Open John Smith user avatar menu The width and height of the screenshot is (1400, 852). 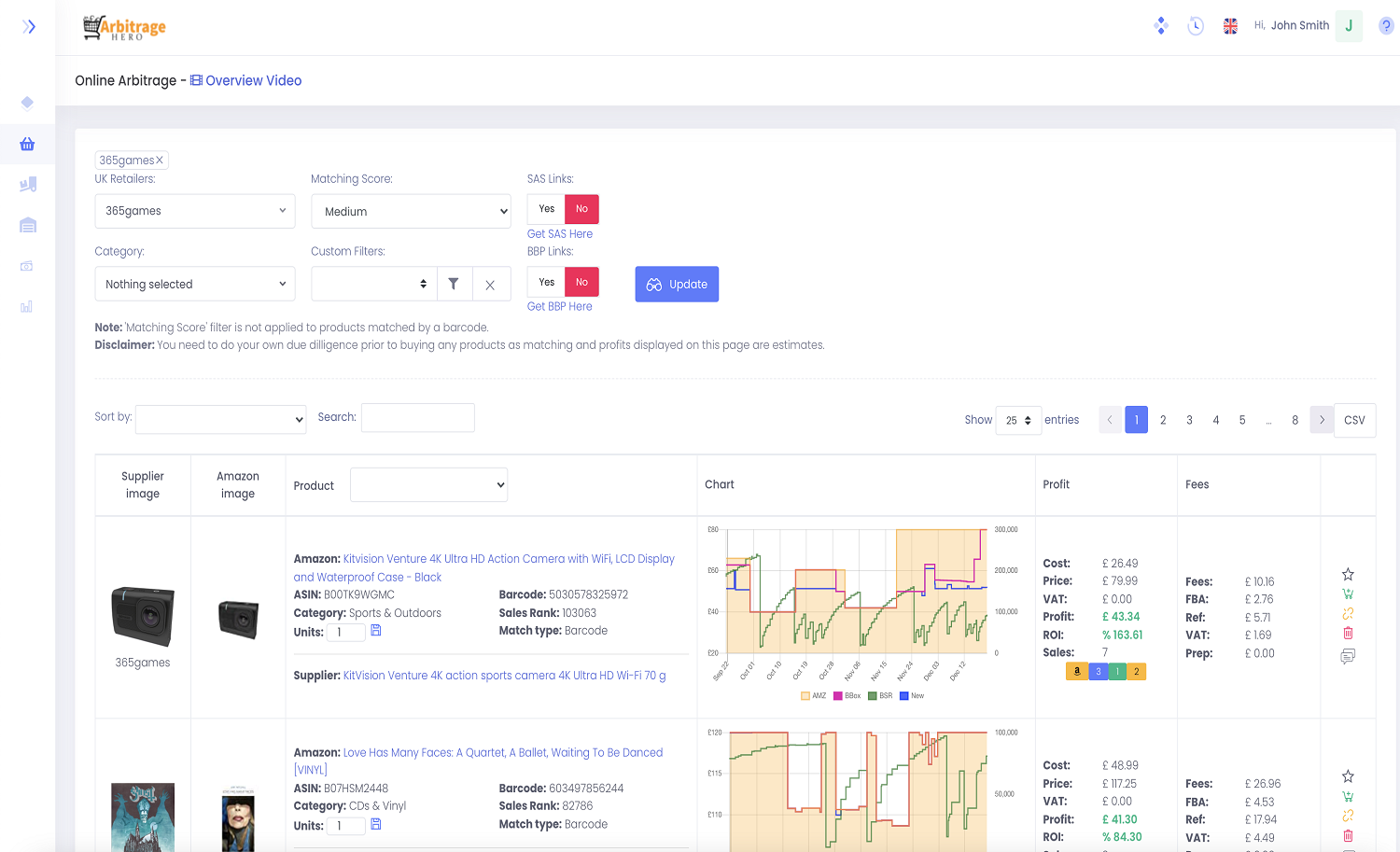pos(1349,26)
